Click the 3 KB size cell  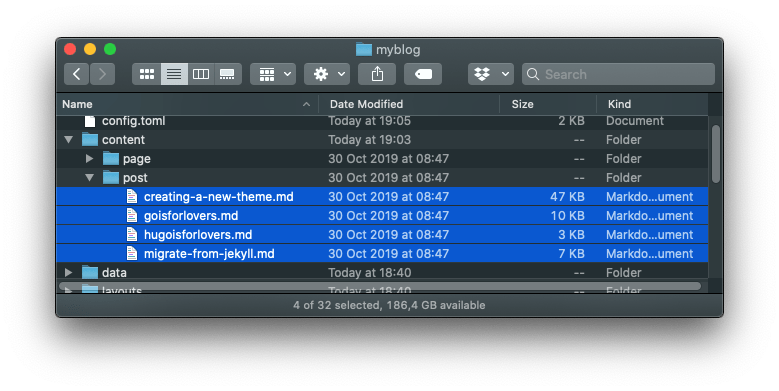coord(571,234)
